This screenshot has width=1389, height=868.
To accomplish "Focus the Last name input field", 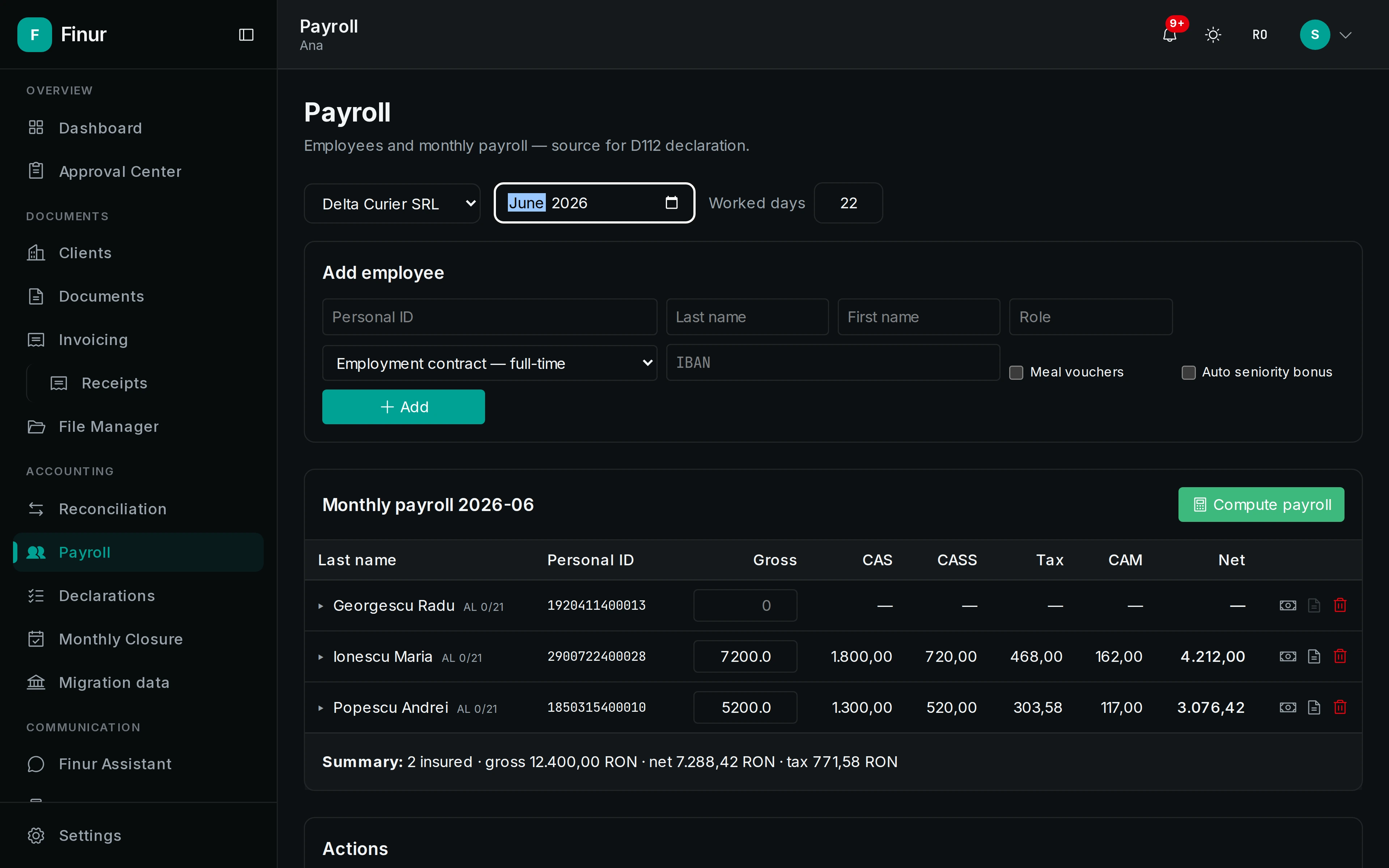I will click(747, 317).
